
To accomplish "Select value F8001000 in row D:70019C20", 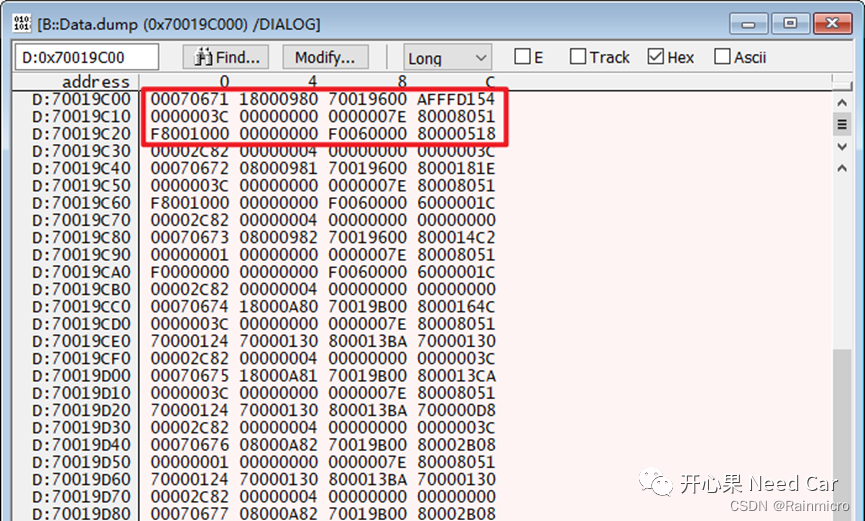I will click(190, 134).
